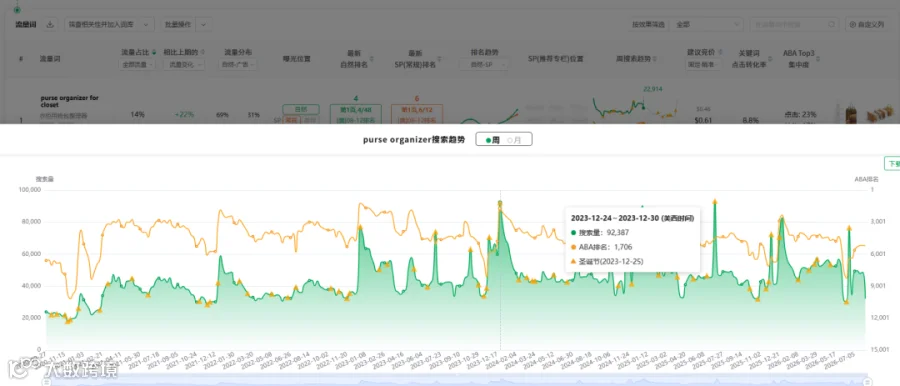This screenshot has height=386, width=900.
Task: Click the search magnifier icon in keyword field
Action: [x=832, y=24]
